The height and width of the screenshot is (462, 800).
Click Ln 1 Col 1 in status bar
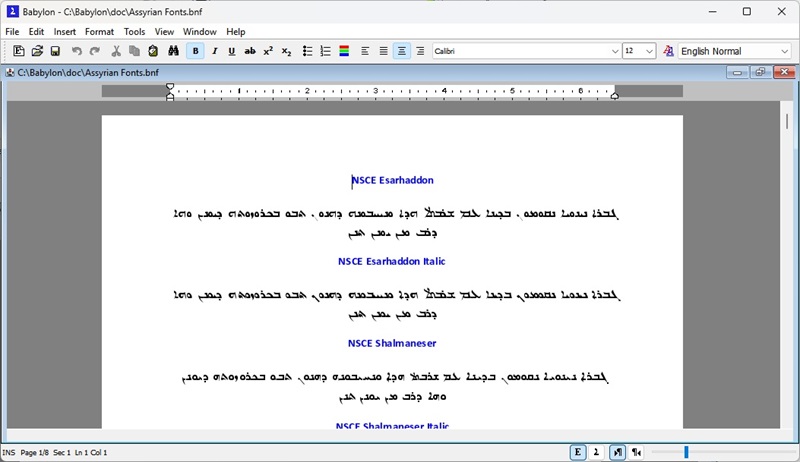(x=91, y=452)
